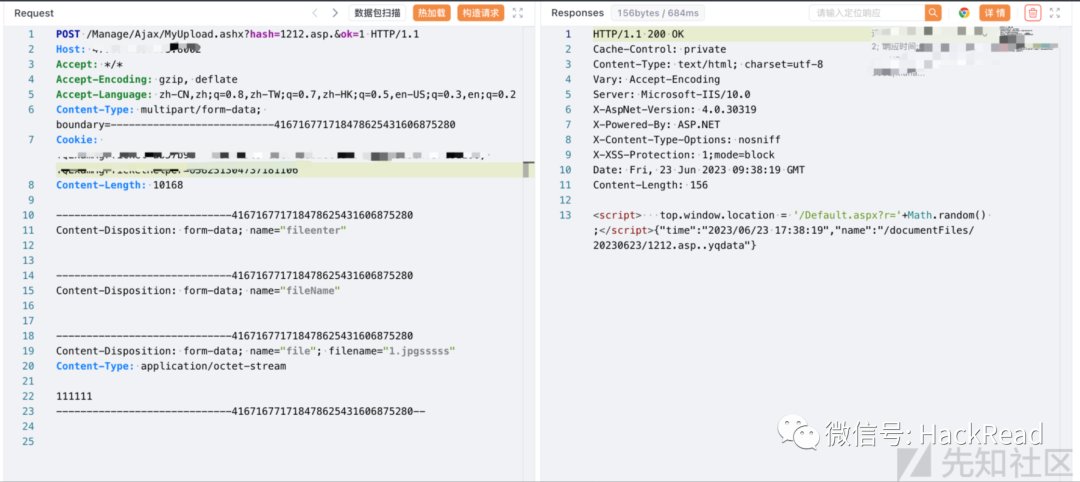
Task: Click the X-AspNet-Version: 4.0.30319 header
Action: click(674, 109)
